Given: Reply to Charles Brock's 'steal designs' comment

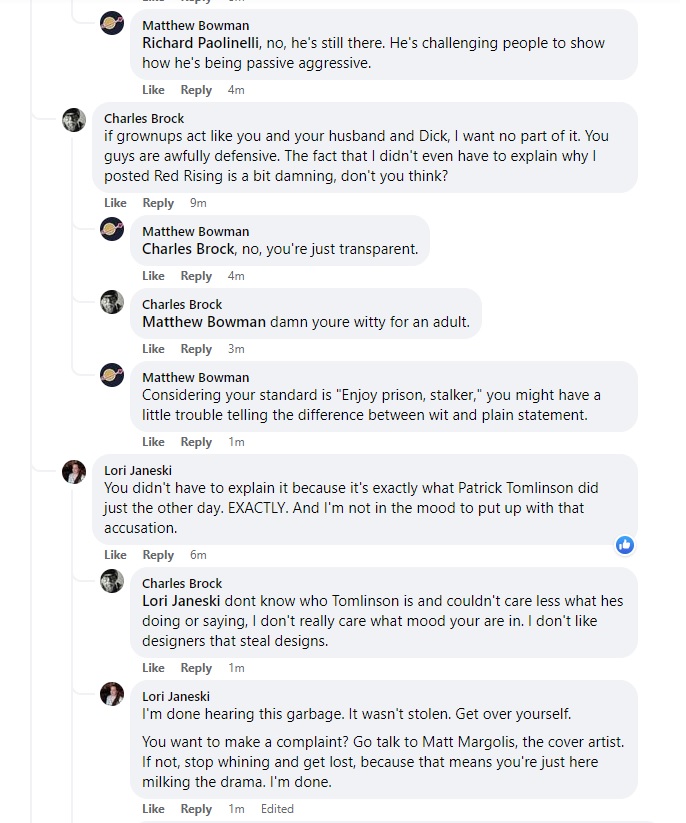Looking at the screenshot, I should point(196,668).
